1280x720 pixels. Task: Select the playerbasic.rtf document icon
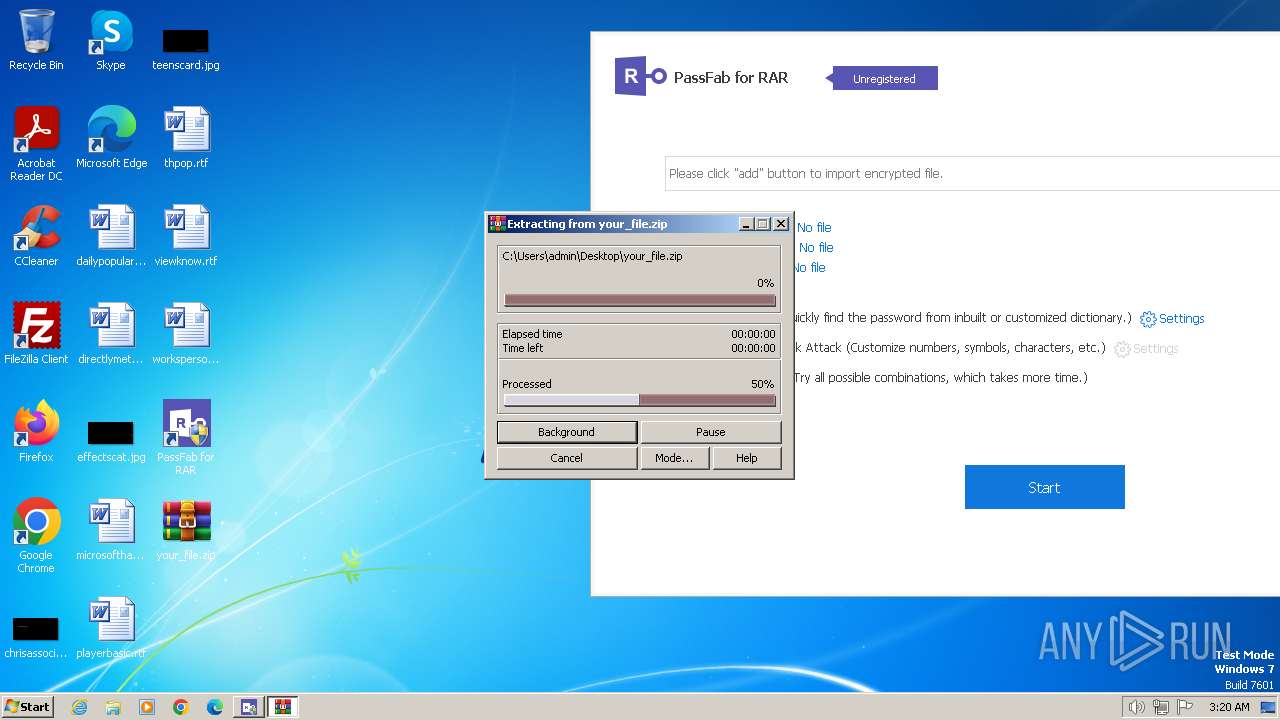click(111, 628)
